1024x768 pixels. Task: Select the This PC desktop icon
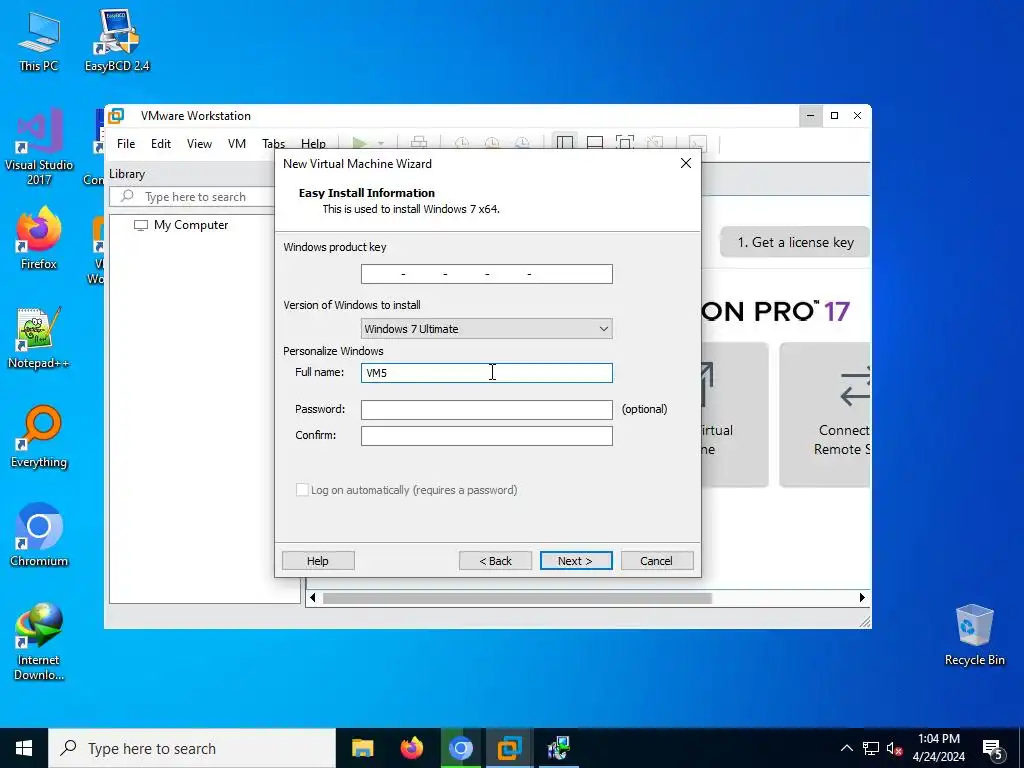39,41
